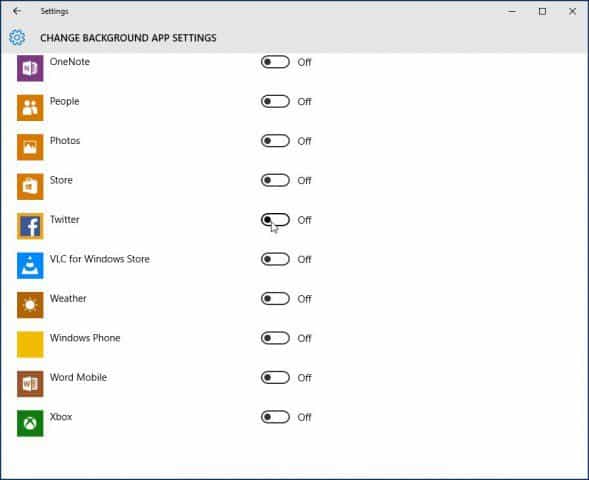
Task: Go back using the back arrow
Action: 17,11
